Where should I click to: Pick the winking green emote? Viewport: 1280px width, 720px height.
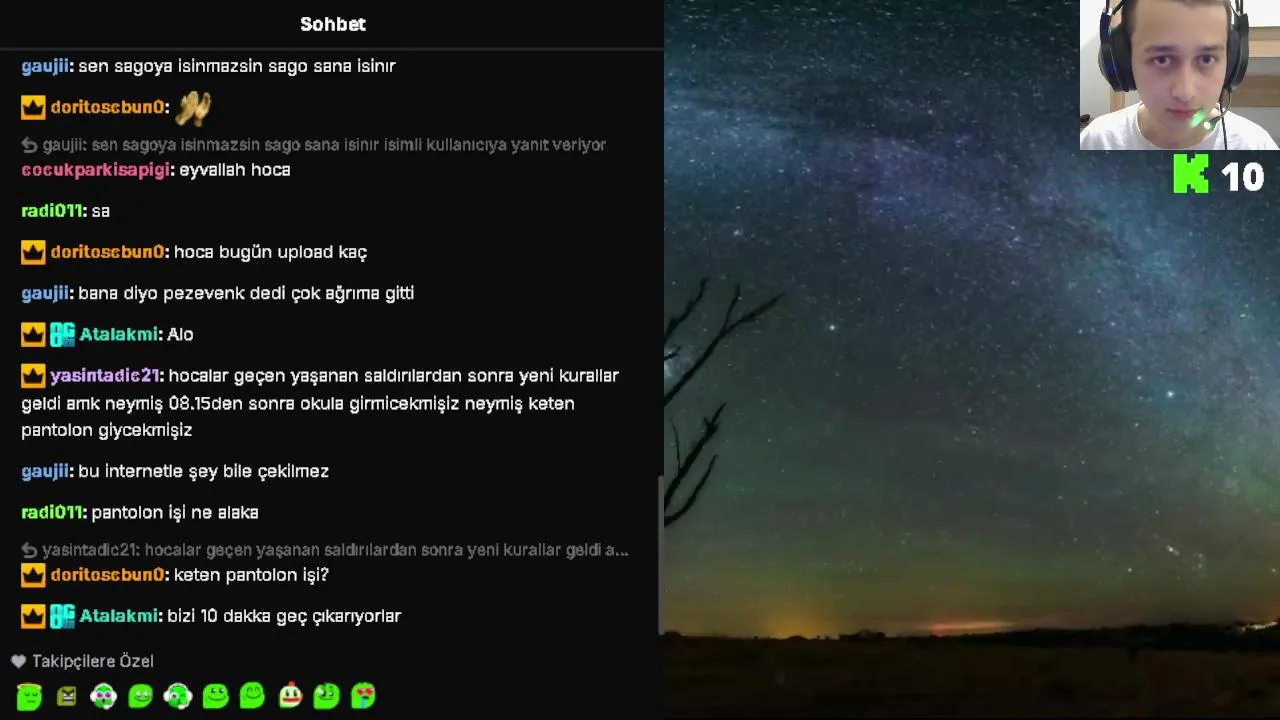[x=326, y=695]
